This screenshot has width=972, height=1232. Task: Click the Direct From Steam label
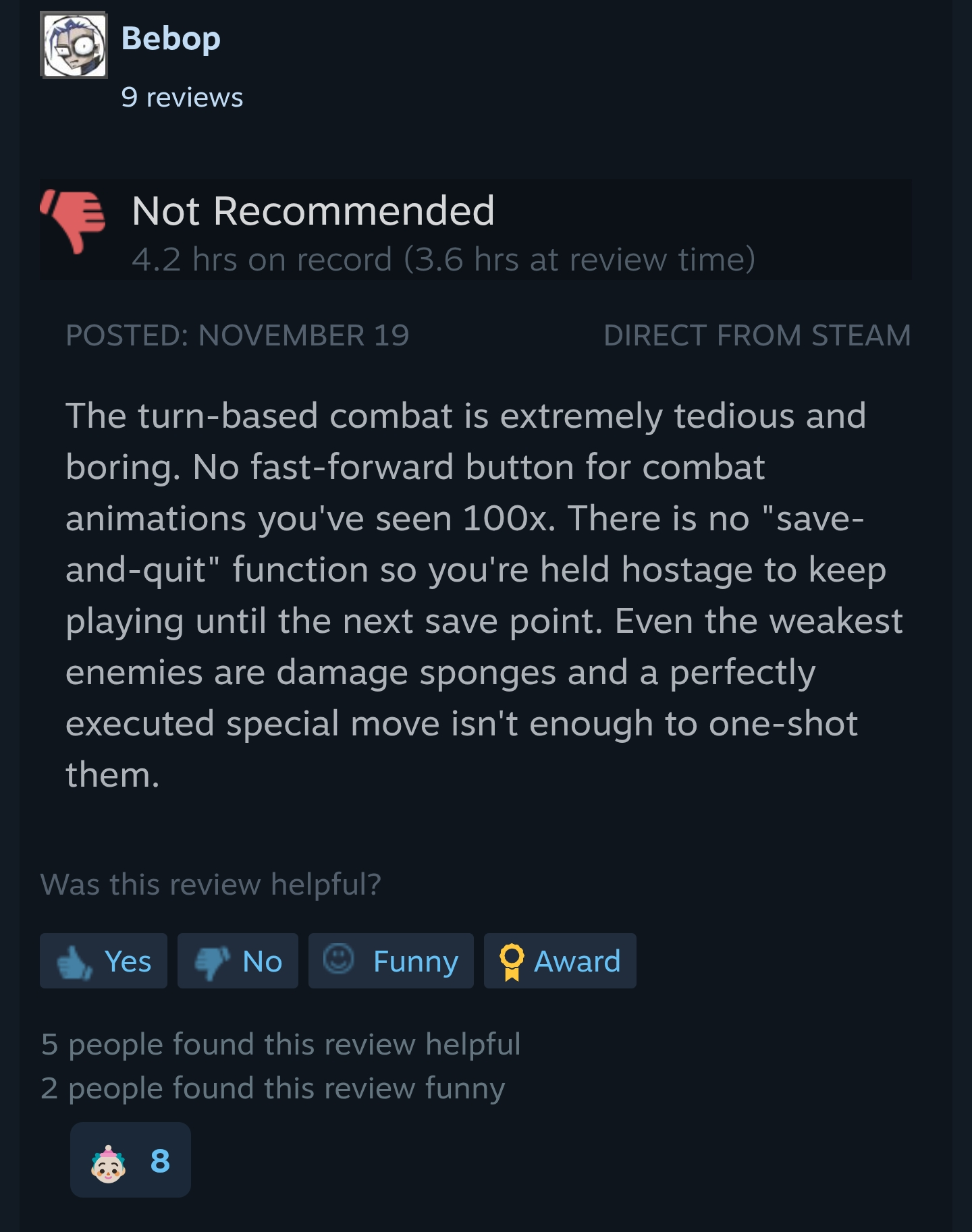coord(757,335)
